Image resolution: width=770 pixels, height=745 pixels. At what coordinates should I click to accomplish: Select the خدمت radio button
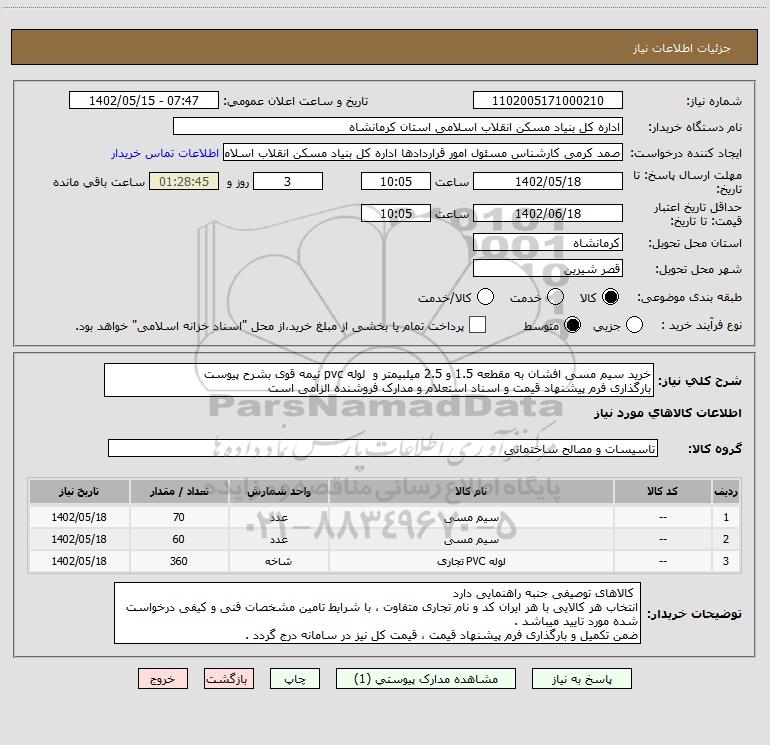coord(555,297)
